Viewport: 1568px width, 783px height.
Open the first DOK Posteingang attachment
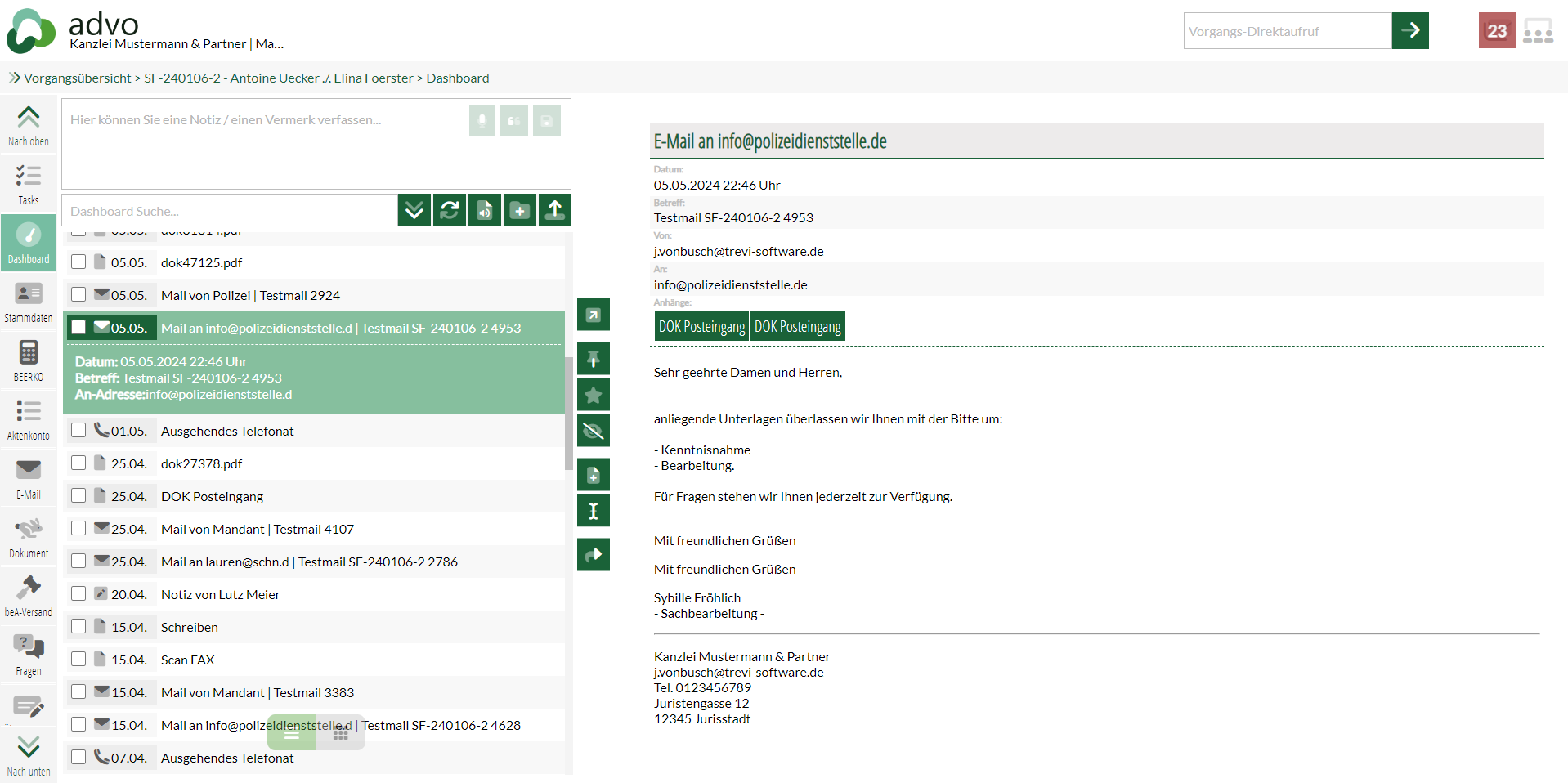point(701,326)
